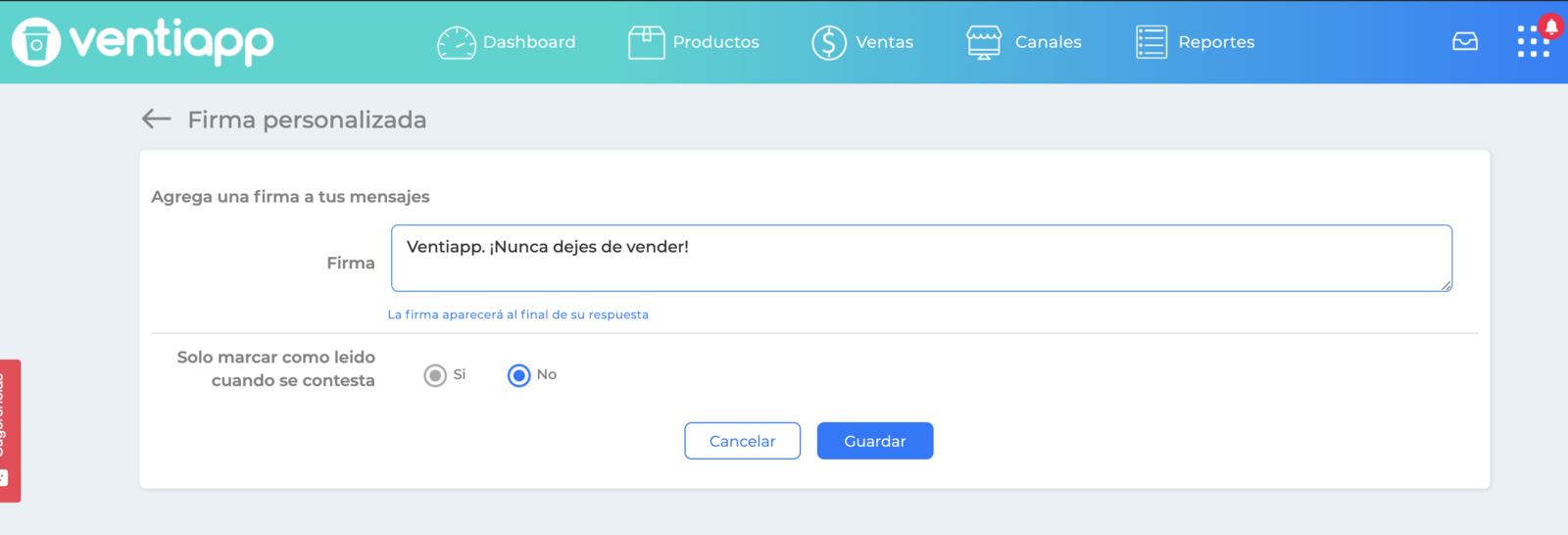Select the Si radio option
Screen dimensions: 1568x535
(x=435, y=375)
